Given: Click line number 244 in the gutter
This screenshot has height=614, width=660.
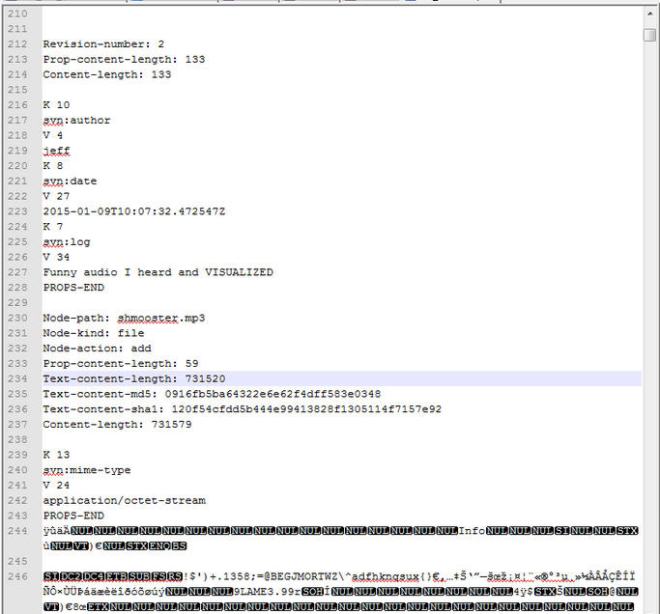Looking at the screenshot, I should 18,531.
